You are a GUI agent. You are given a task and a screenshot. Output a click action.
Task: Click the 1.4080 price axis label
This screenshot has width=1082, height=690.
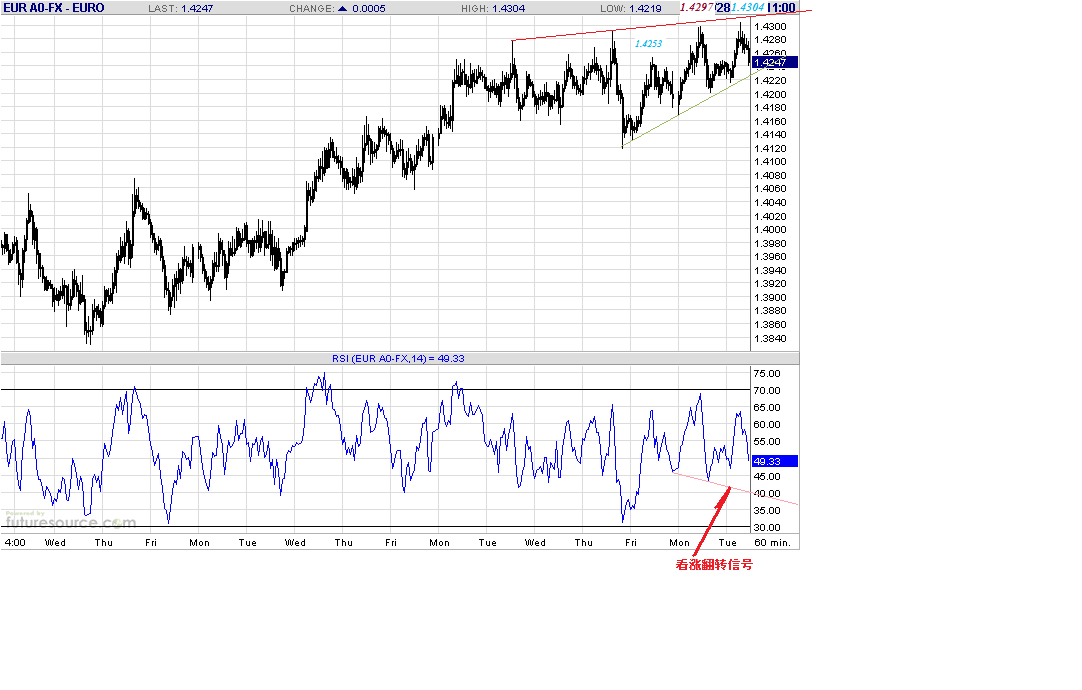(770, 175)
